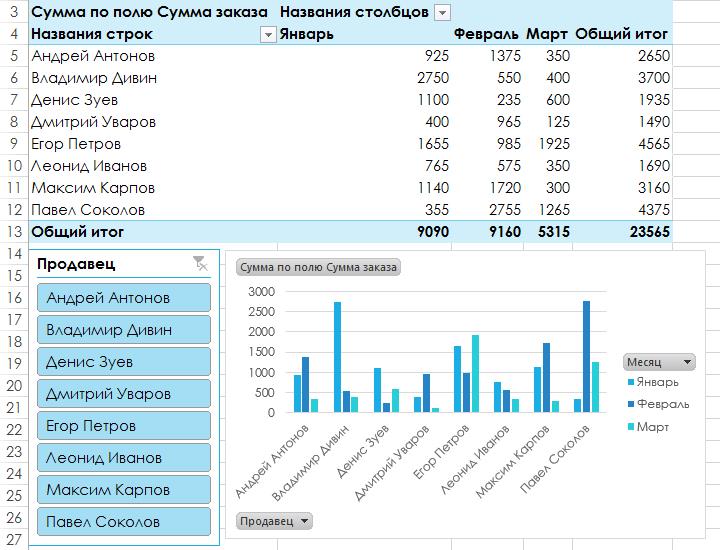The height and width of the screenshot is (550, 720).
Task: Open the Названия столбцов filter dropdown
Action: click(x=442, y=13)
